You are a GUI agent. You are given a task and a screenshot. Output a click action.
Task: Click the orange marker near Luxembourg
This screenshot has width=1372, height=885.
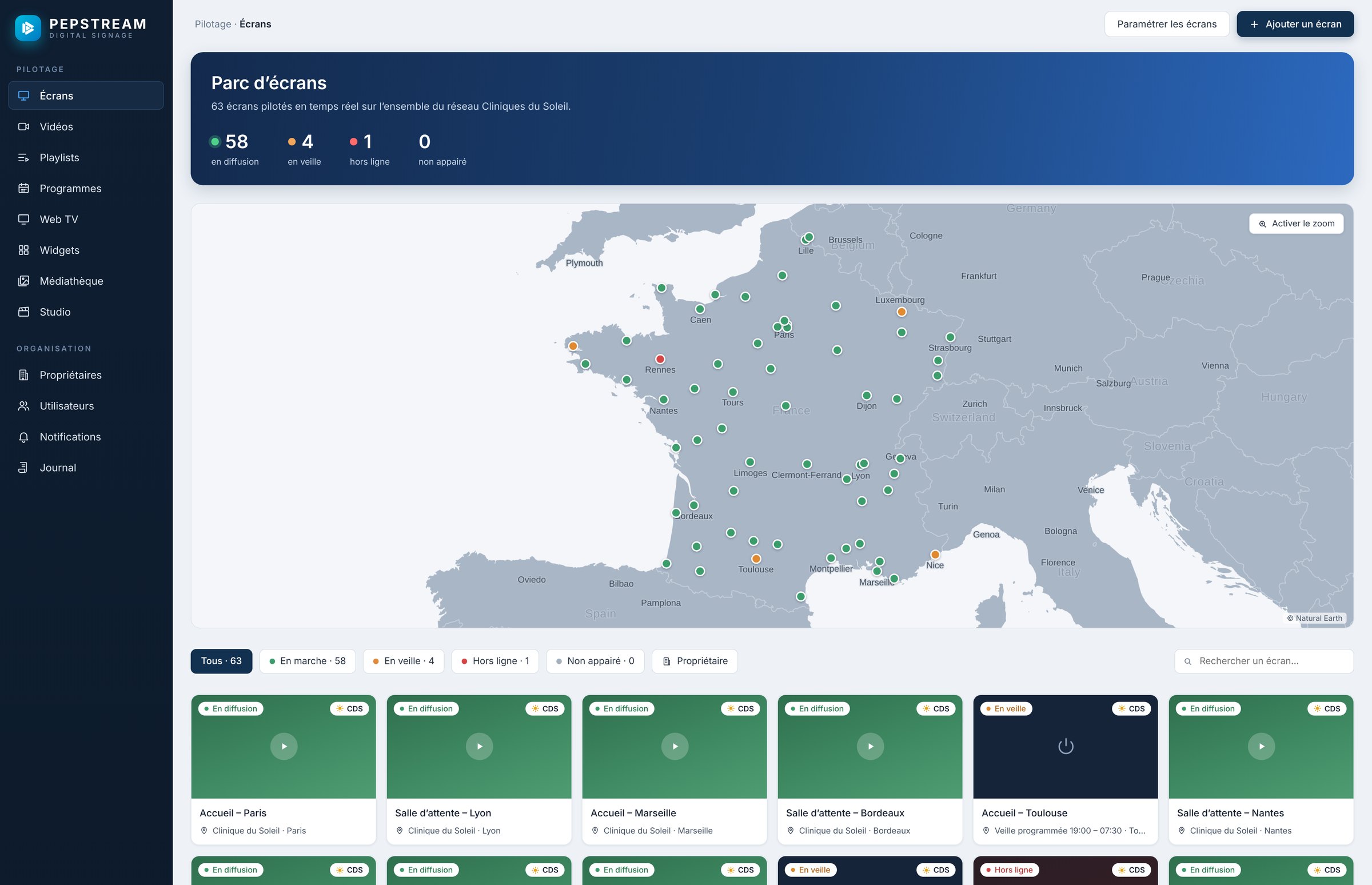(x=902, y=312)
